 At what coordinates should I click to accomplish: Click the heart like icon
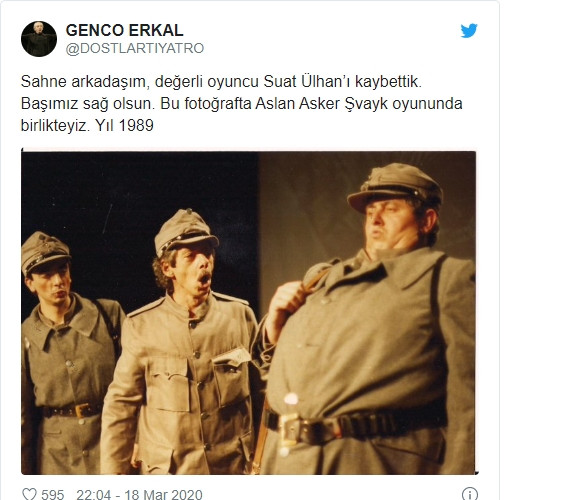[x=29, y=494]
